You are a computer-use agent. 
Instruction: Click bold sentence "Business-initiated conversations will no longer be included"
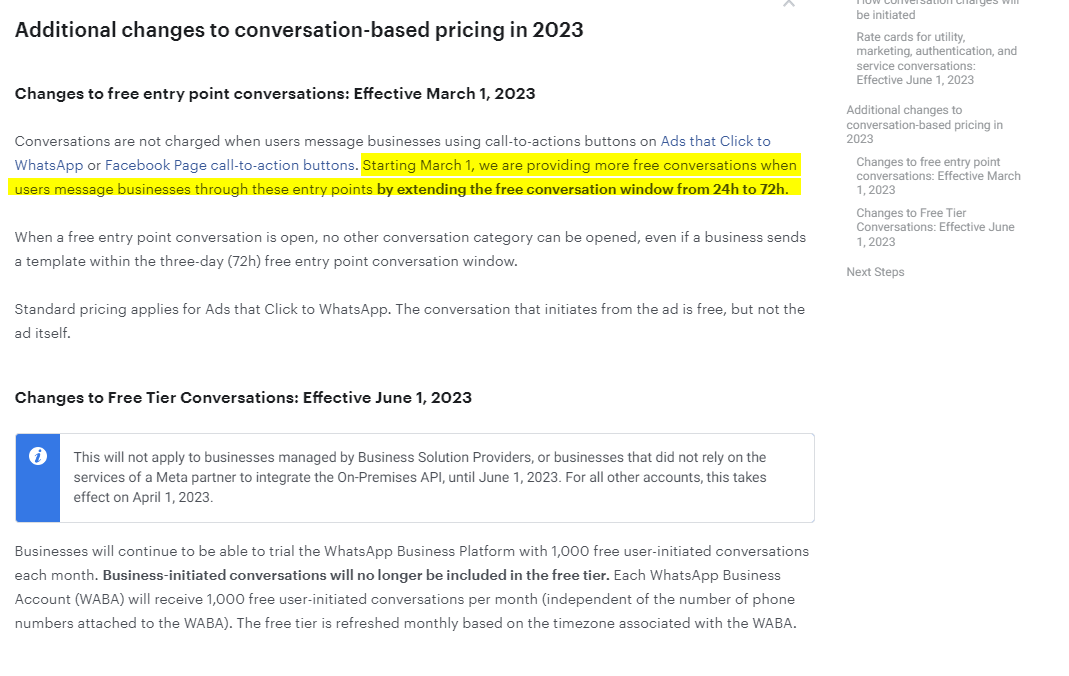click(x=355, y=575)
